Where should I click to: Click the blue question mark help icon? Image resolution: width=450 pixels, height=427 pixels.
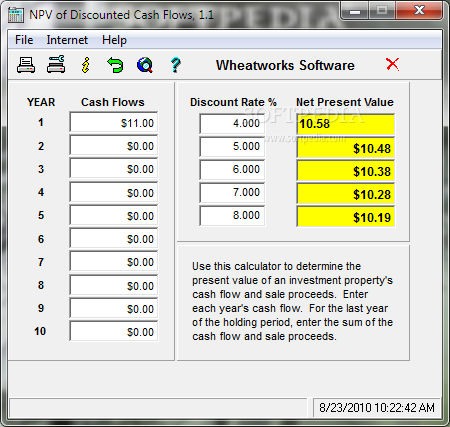(175, 65)
